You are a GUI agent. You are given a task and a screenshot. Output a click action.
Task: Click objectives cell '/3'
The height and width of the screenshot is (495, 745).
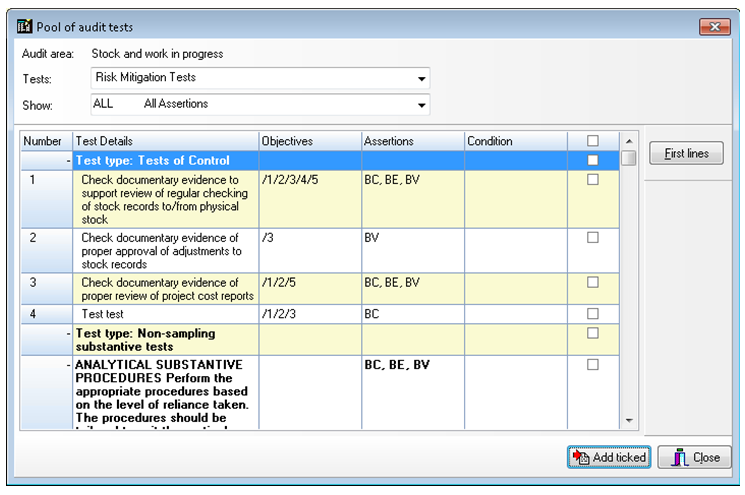pos(310,251)
